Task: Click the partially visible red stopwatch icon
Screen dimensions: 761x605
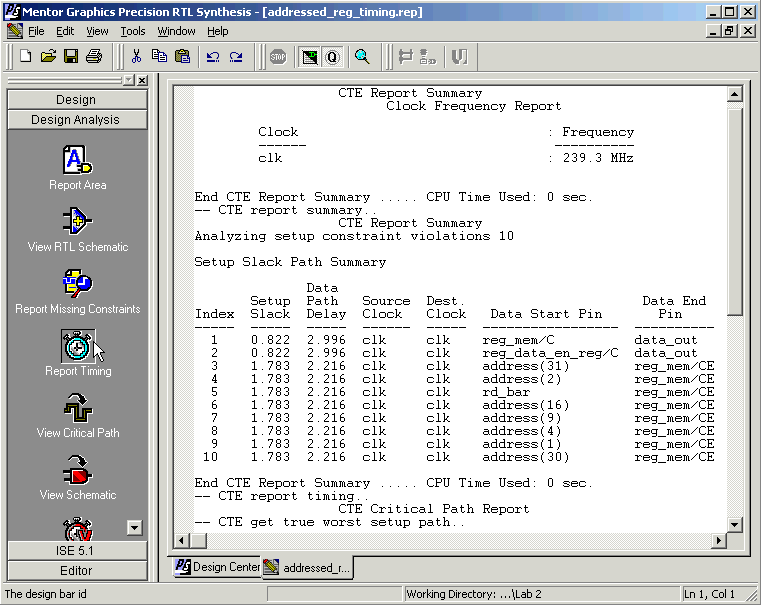Action: (78, 529)
